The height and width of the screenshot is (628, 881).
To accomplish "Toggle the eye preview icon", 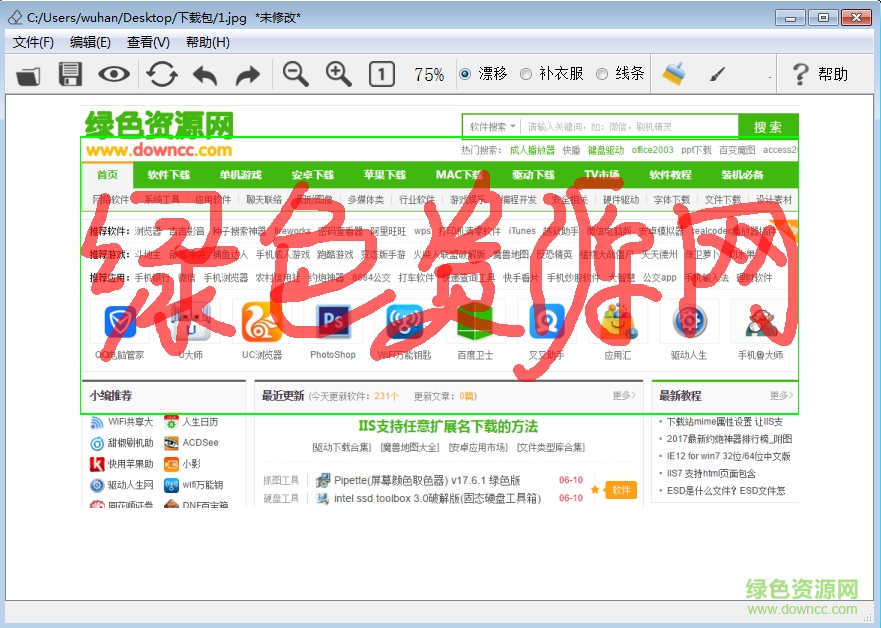I will click(114, 74).
